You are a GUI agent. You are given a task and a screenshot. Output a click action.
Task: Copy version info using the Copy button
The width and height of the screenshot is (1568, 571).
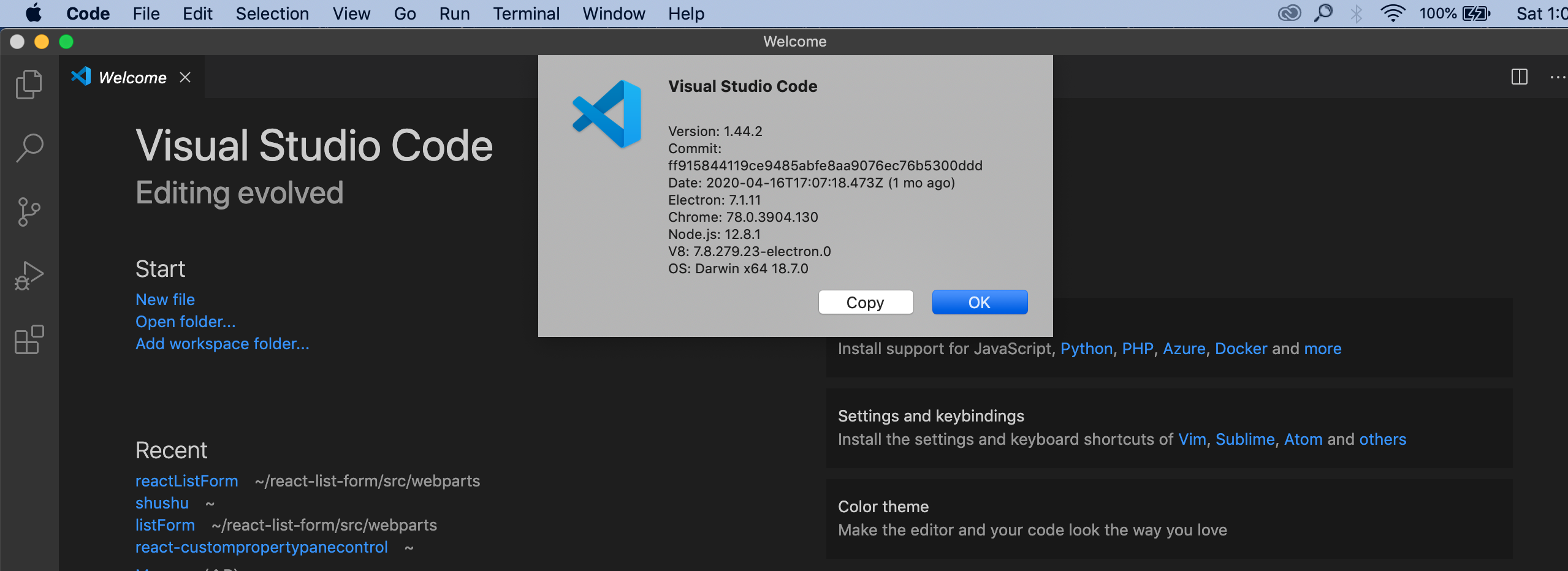(865, 301)
